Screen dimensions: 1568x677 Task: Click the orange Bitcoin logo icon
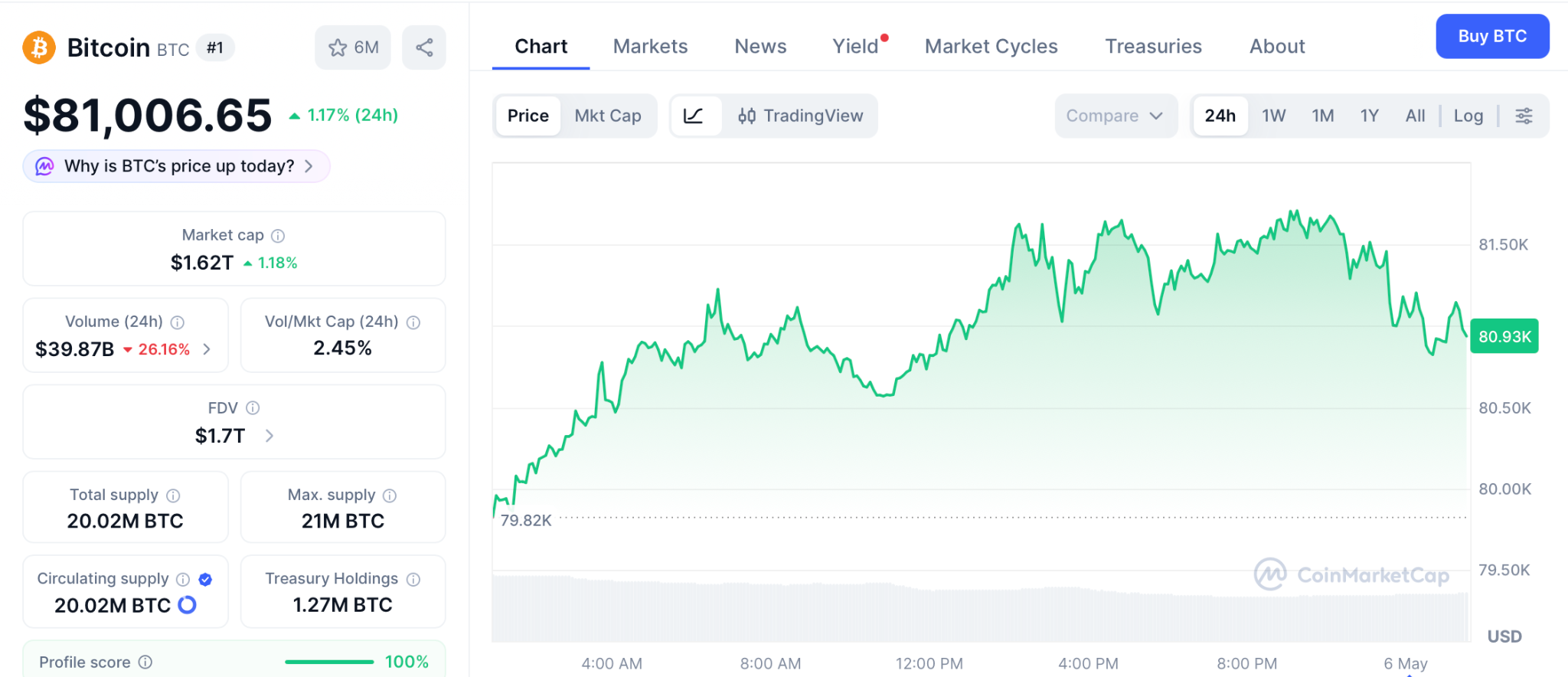[x=39, y=47]
